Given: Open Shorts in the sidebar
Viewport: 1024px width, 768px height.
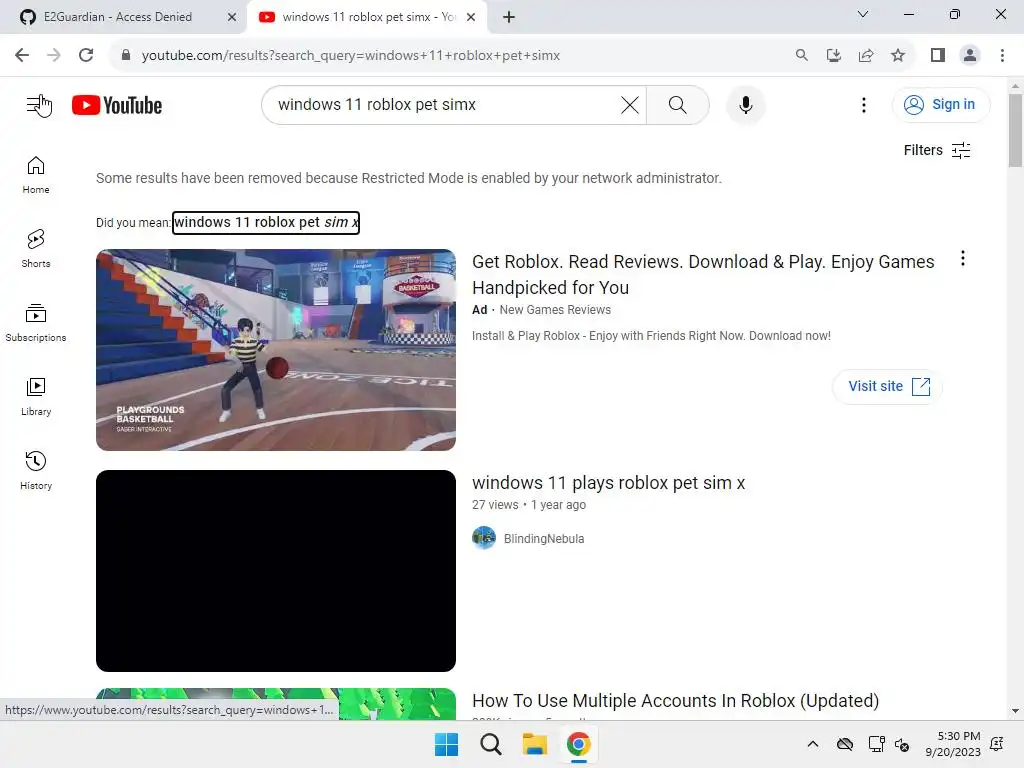Looking at the screenshot, I should click(x=36, y=249).
